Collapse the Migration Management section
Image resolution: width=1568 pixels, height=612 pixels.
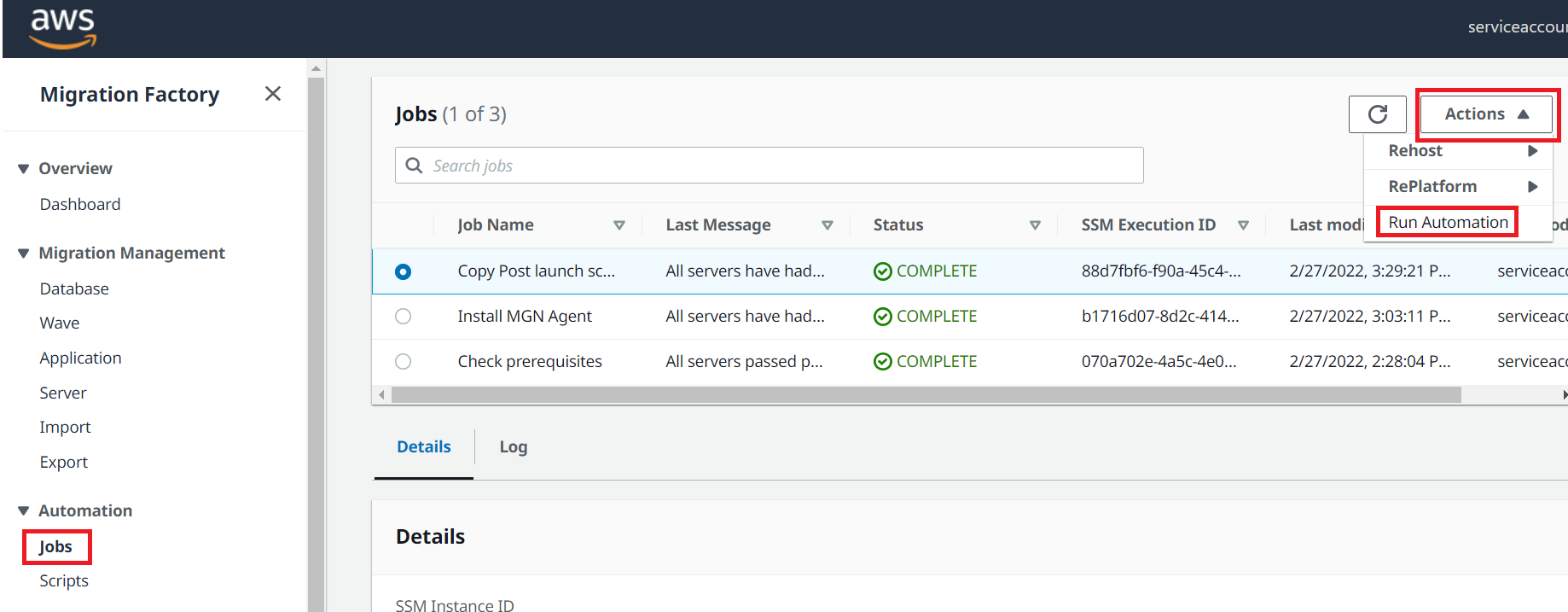point(24,254)
